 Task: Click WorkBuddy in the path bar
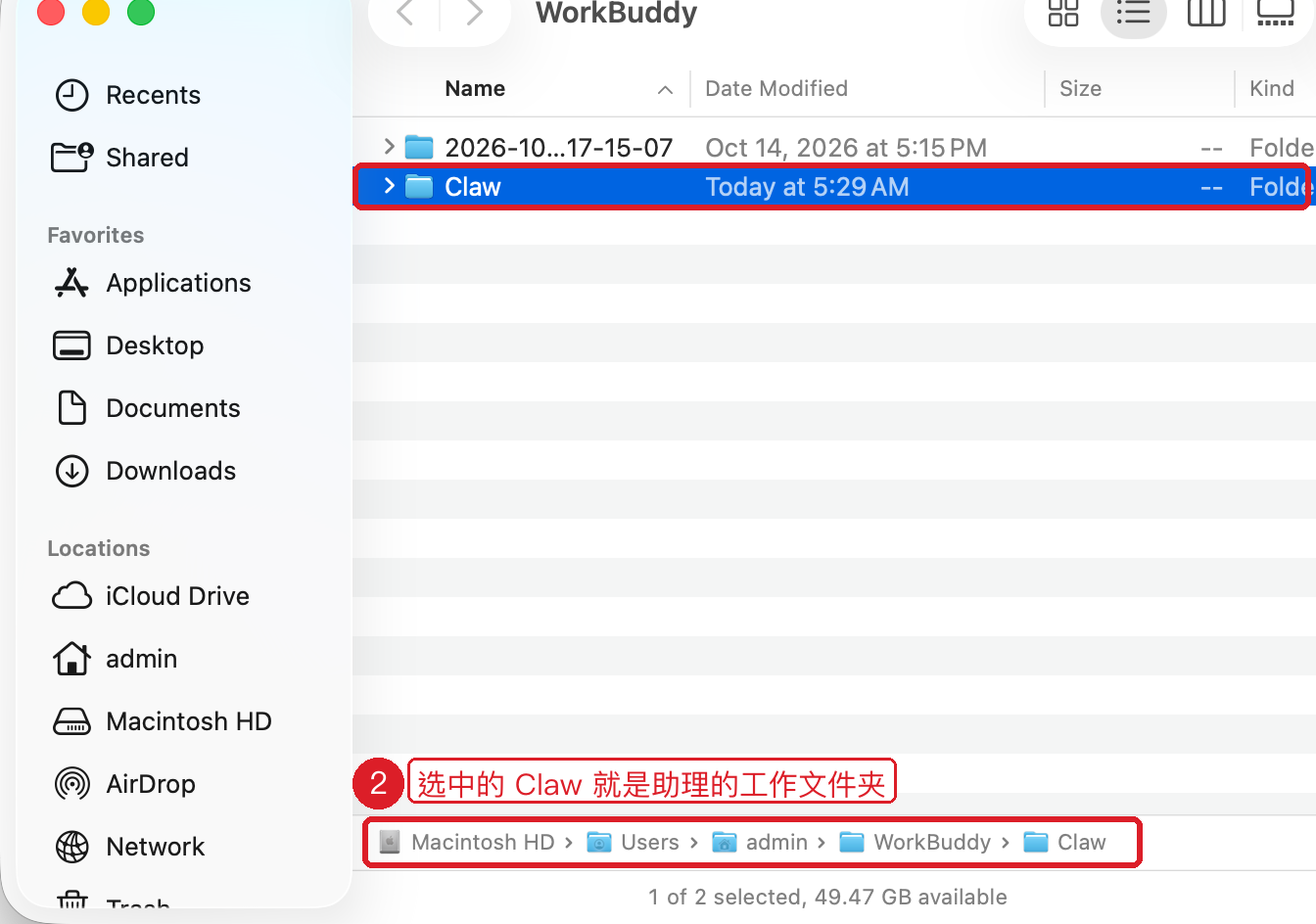tap(916, 842)
